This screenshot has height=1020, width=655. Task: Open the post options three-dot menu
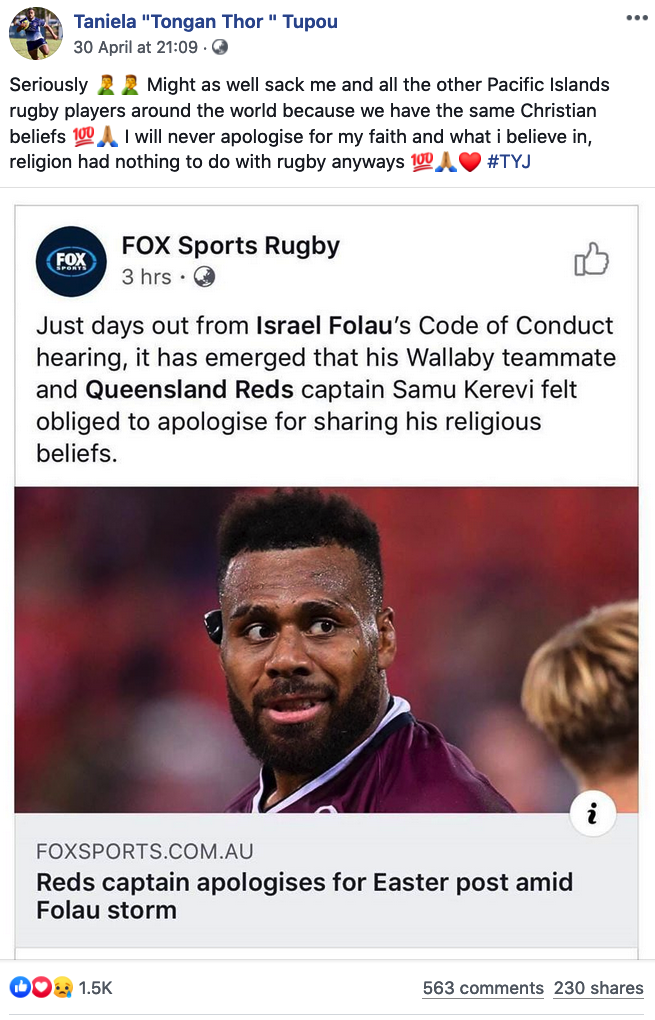636,19
